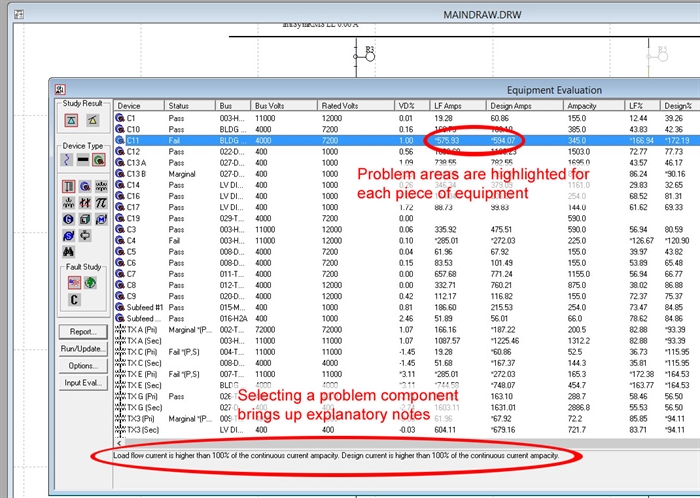Select the cable device type icon
The width and height of the screenshot is (700, 498).
pos(97,159)
